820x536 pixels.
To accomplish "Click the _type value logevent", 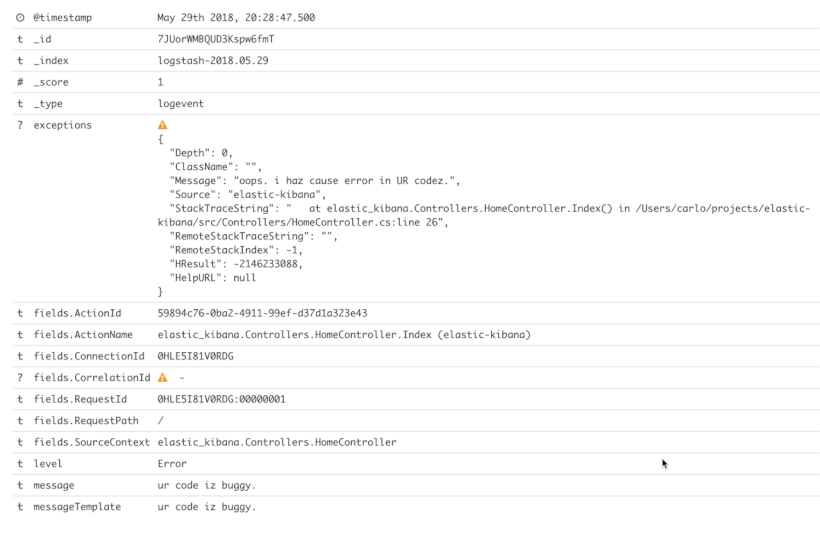I will 181,104.
